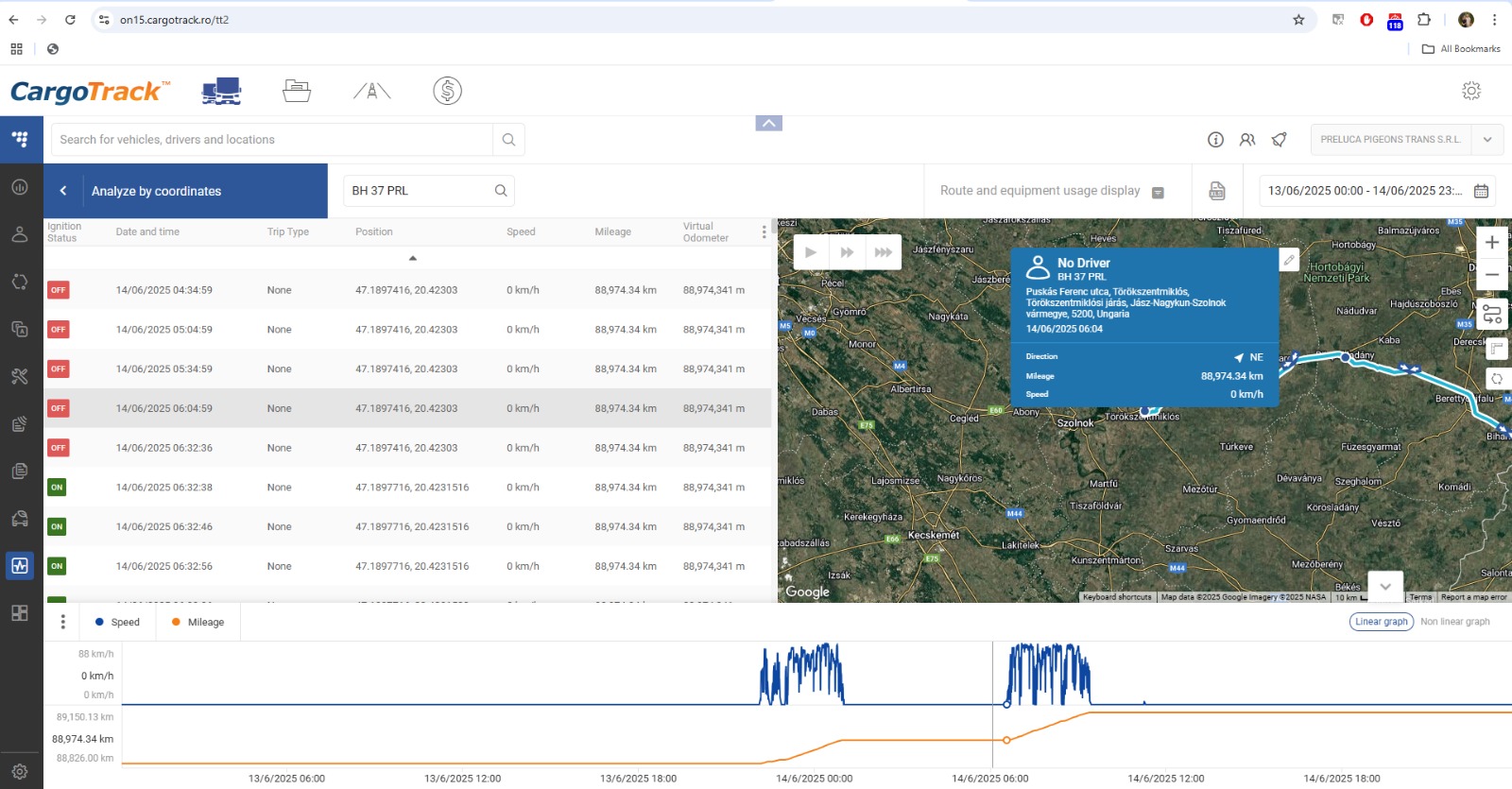Screen dimensions: 1512x789
Task: Click the edit pencil on info popup
Action: (x=1289, y=260)
